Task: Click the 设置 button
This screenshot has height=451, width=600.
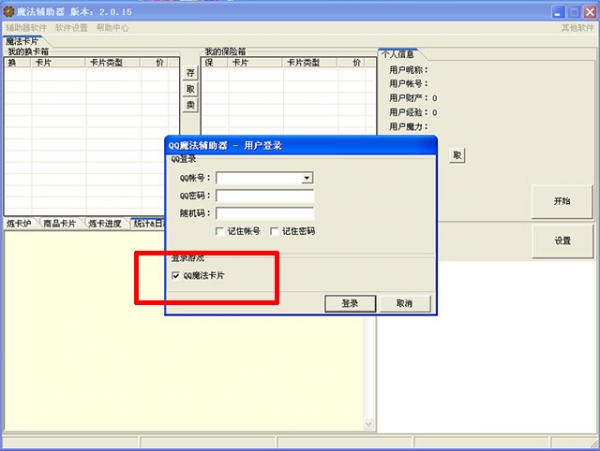Action: tap(562, 241)
